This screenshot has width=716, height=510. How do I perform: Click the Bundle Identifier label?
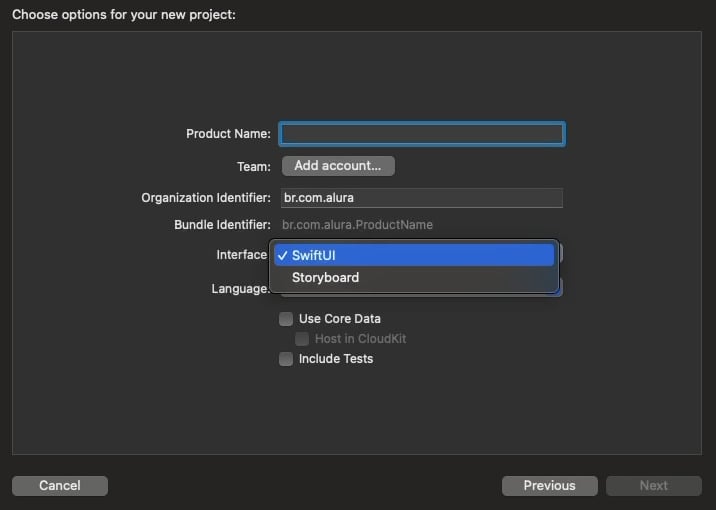click(222, 225)
